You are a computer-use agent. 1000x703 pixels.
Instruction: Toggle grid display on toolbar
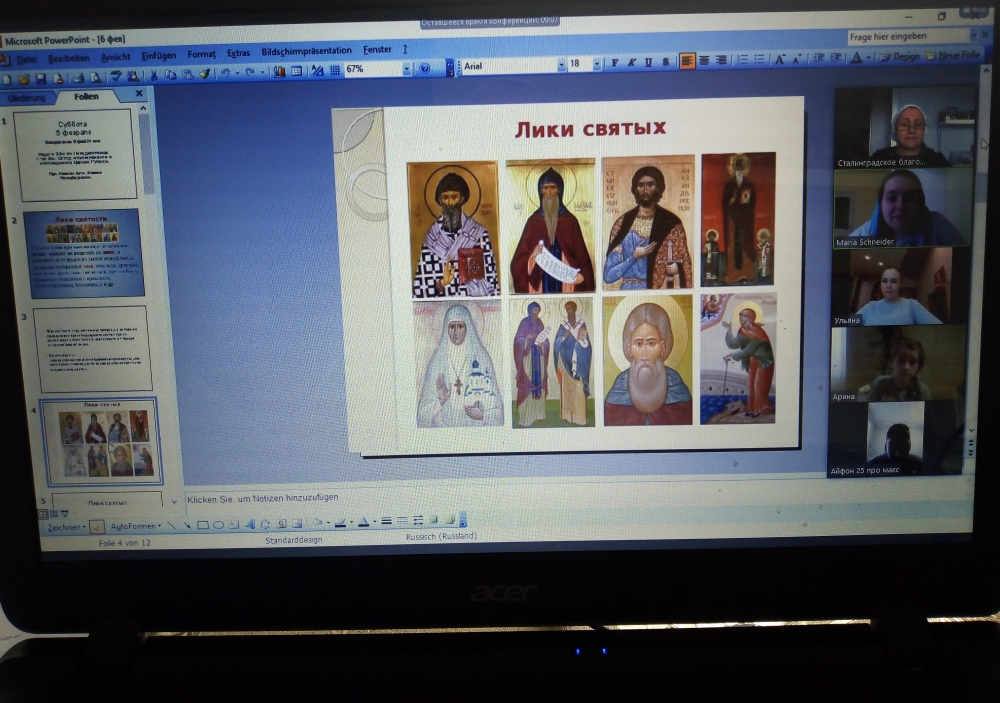[335, 70]
